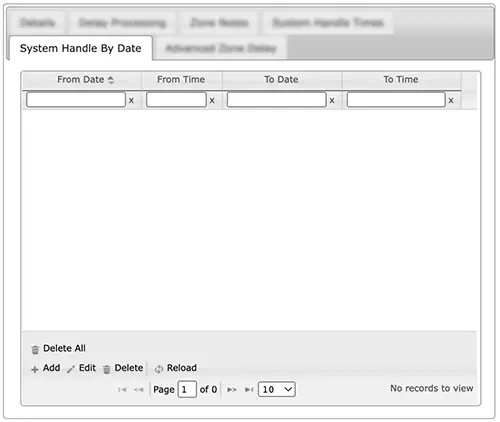
Task: Go to last page
Action: click(x=249, y=389)
